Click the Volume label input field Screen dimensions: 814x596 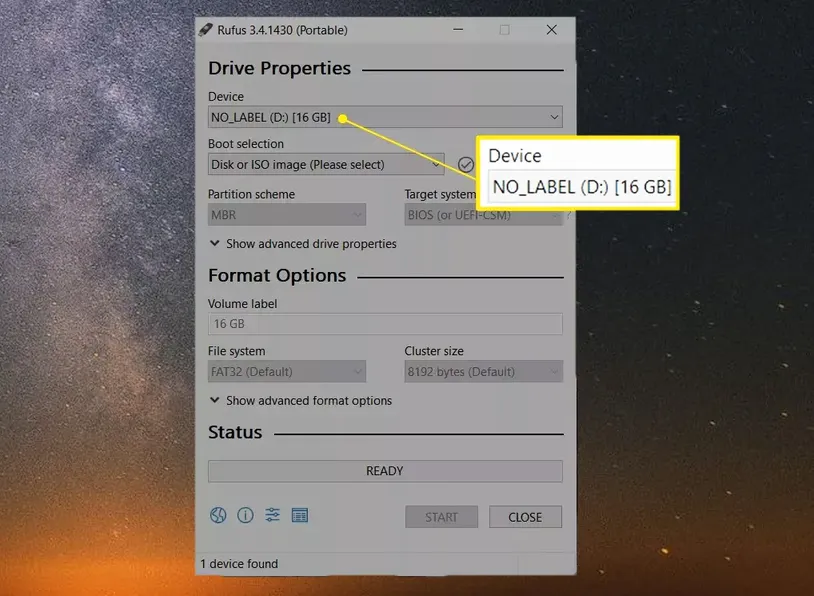tap(385, 324)
